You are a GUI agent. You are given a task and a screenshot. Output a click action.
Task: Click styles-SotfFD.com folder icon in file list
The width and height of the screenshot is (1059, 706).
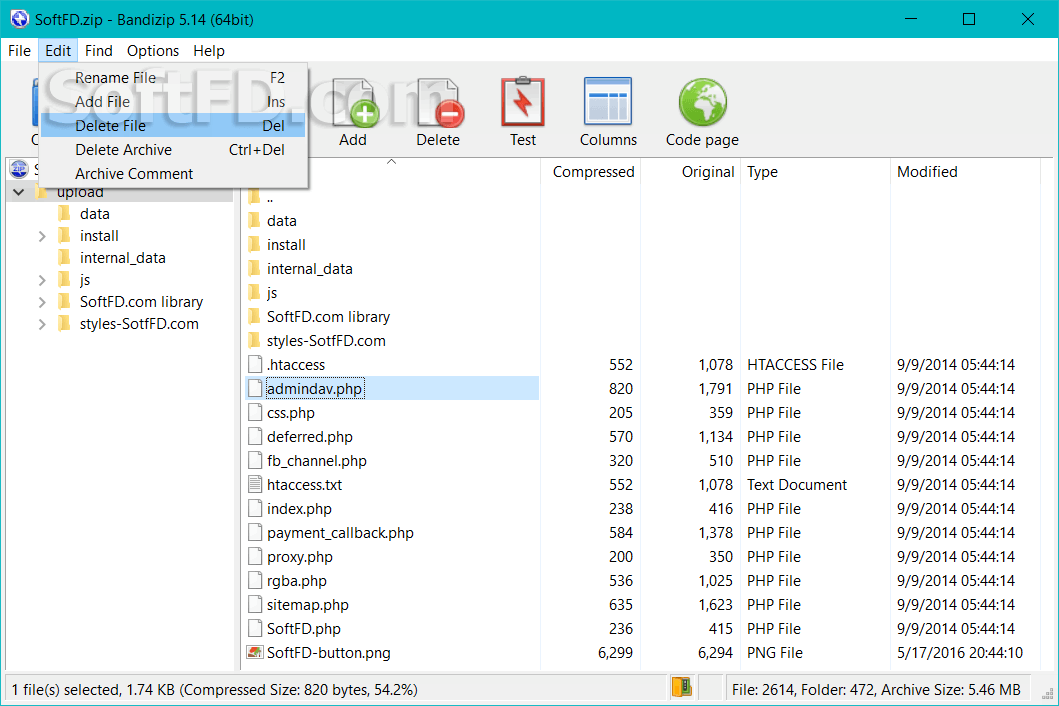[255, 341]
